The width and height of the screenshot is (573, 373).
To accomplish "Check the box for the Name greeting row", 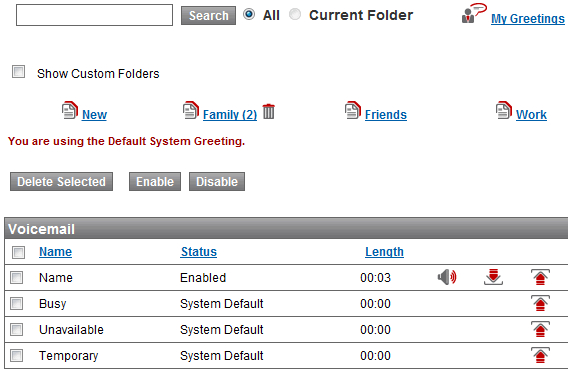I will 16,277.
